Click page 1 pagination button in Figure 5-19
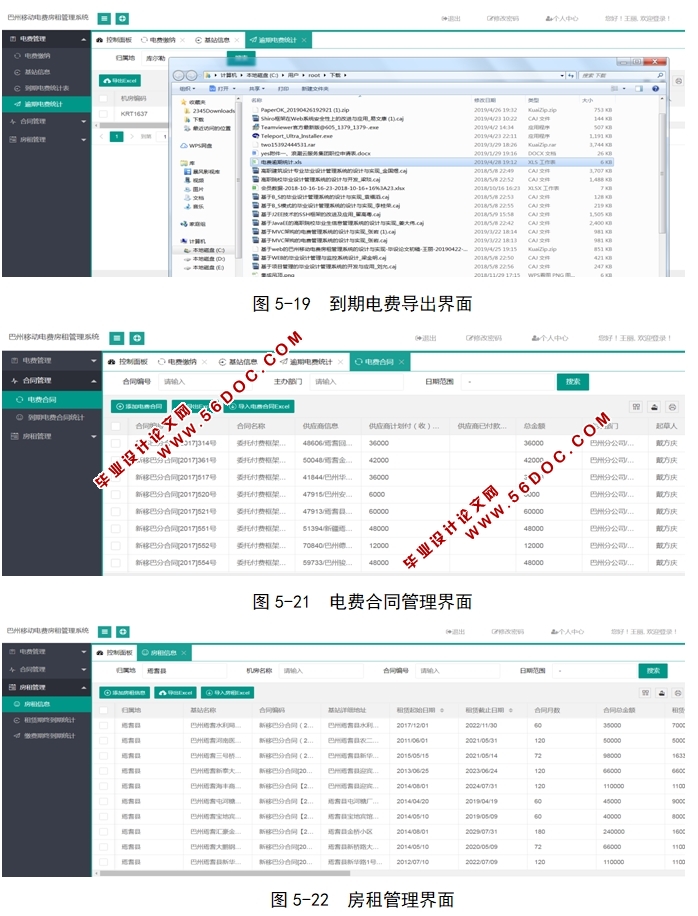This screenshot has width=698, height=916. [x=117, y=137]
